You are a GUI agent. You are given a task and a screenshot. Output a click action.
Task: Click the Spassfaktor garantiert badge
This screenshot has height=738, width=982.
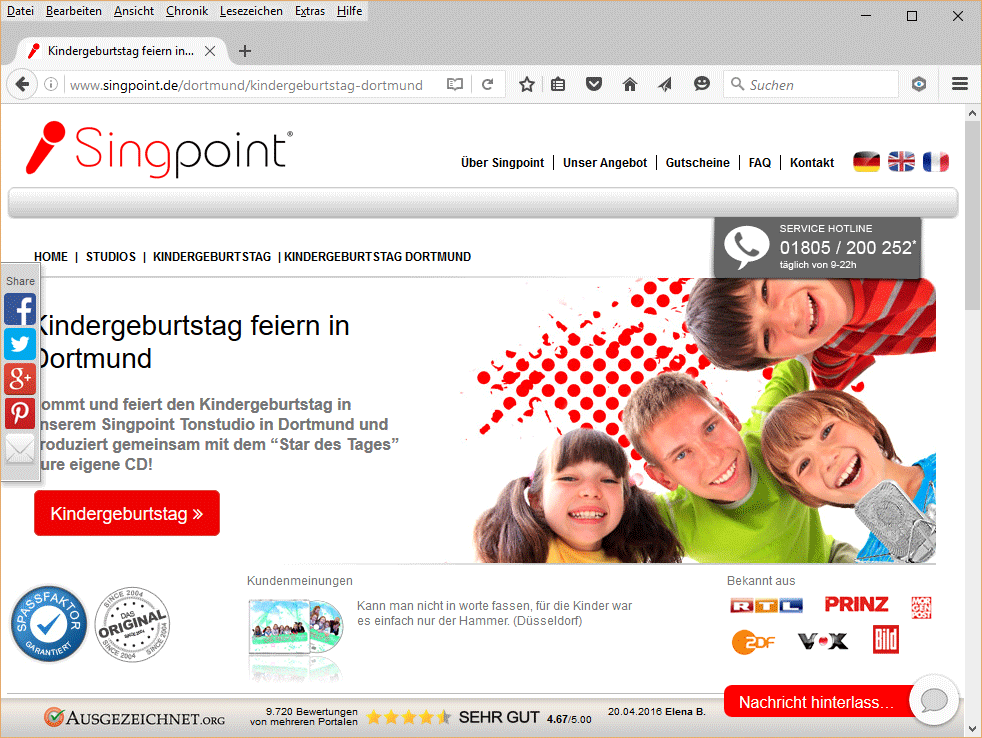click(49, 624)
